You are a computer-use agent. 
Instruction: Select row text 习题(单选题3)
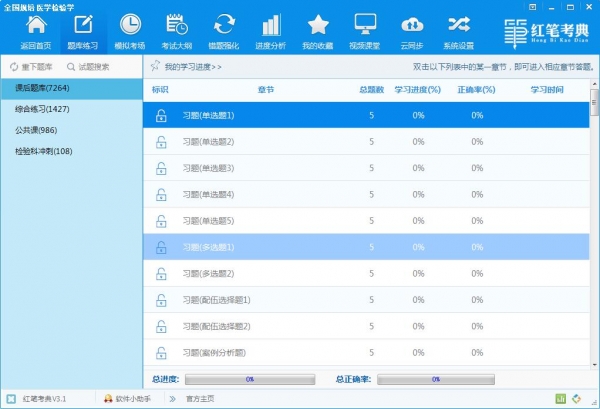208,168
